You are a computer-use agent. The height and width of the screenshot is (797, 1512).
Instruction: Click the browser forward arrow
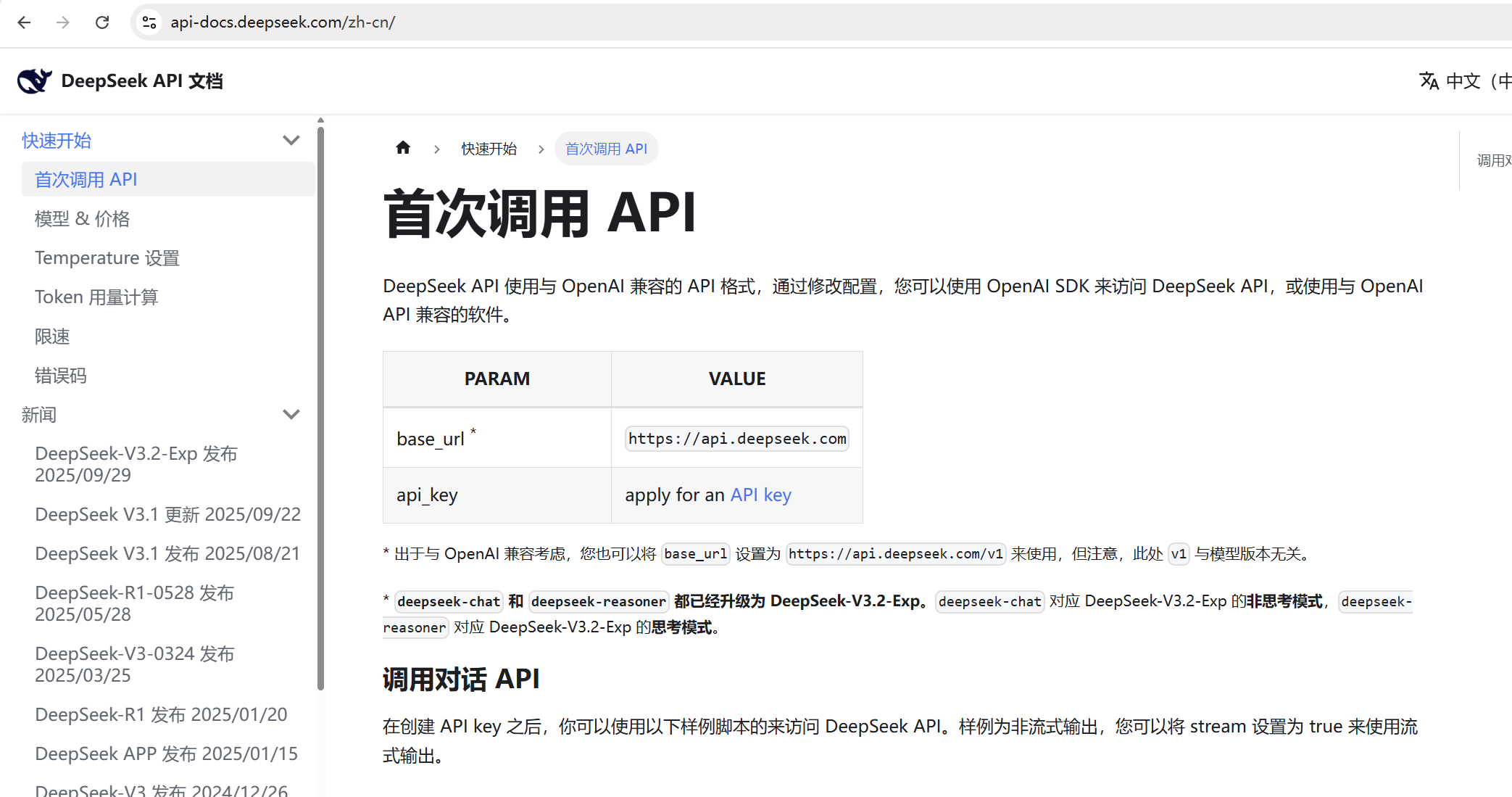point(63,22)
